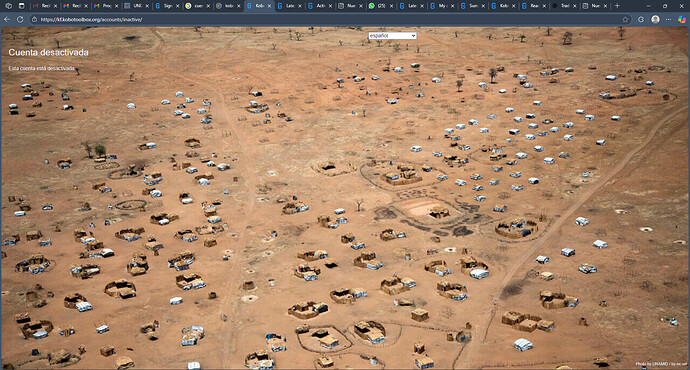The width and height of the screenshot is (690, 370).
Task: Open the user profile avatar
Action: [x=655, y=19]
